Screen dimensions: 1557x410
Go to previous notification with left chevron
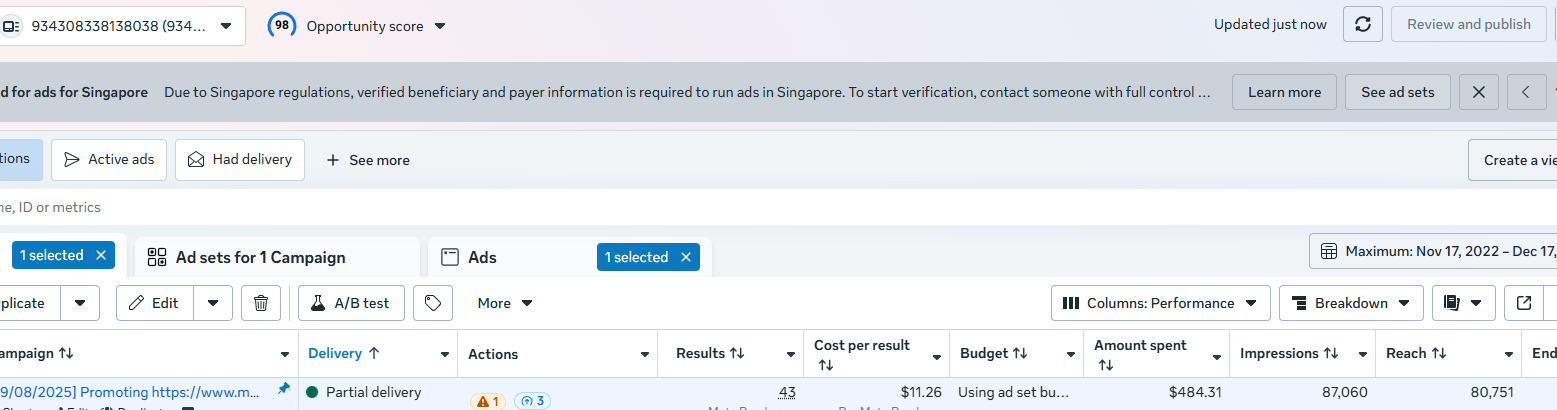click(1526, 92)
